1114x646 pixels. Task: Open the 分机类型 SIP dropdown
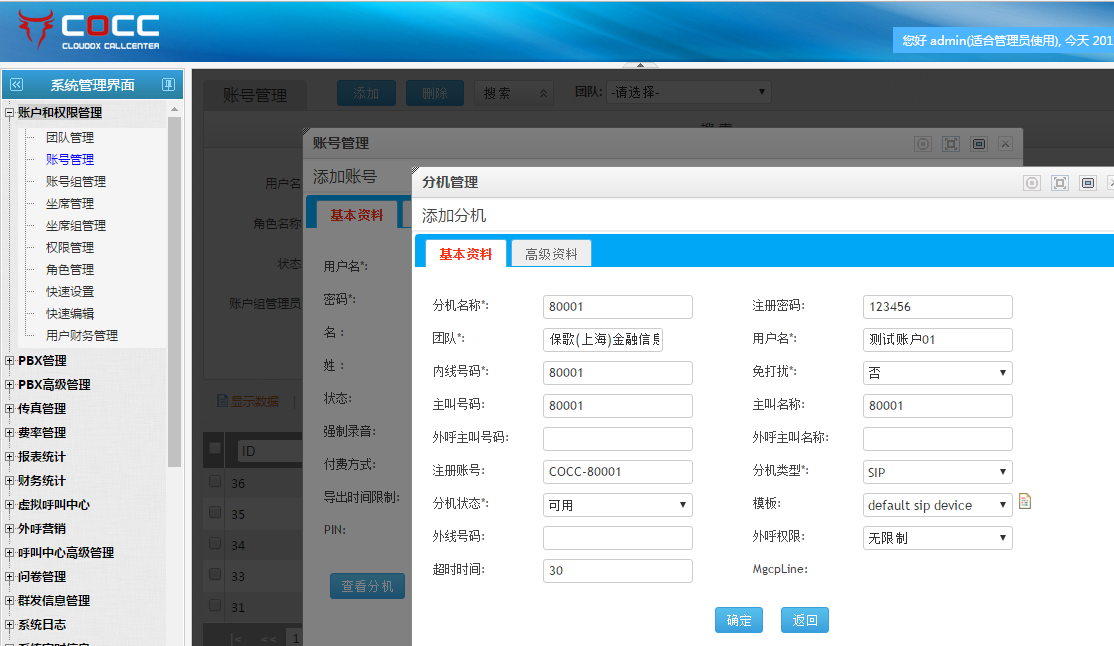(937, 472)
